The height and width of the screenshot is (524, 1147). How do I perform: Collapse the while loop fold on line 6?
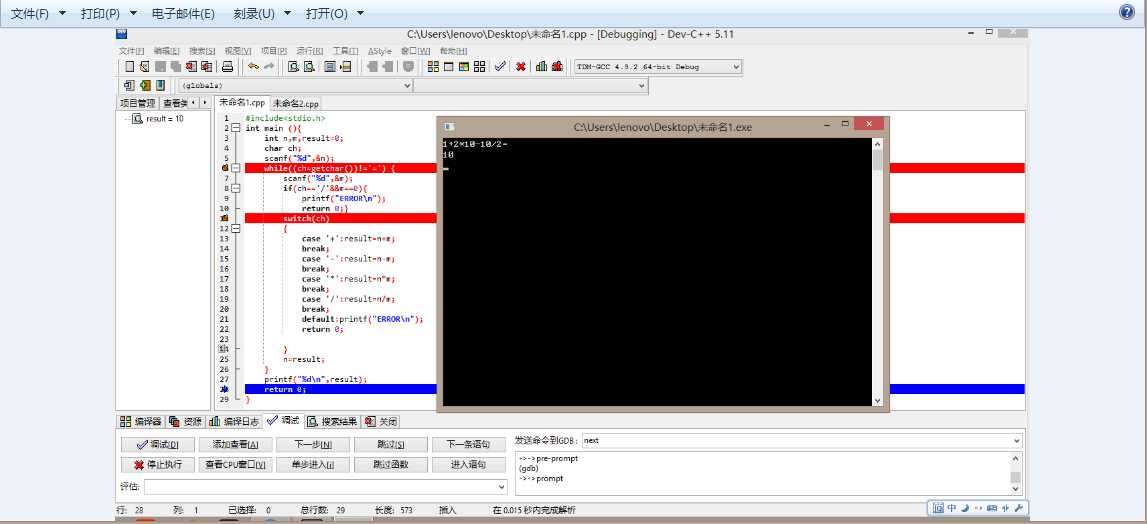pos(236,168)
